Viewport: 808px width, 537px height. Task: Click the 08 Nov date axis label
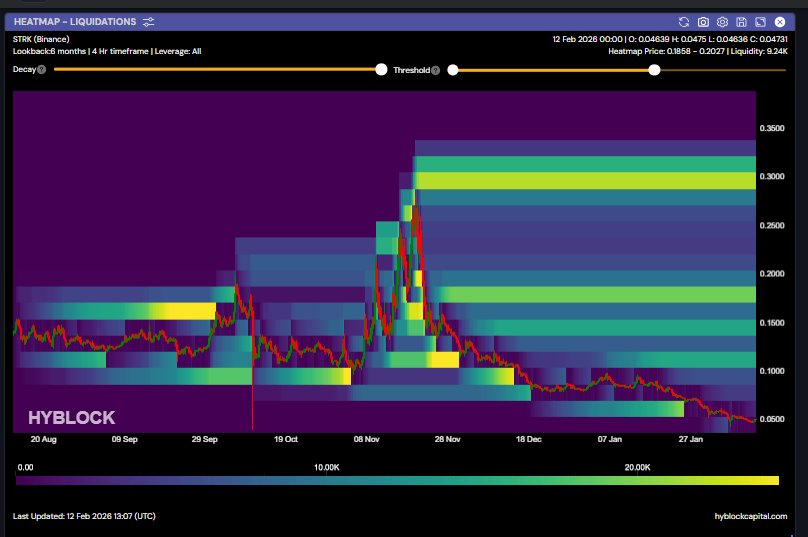[366, 438]
